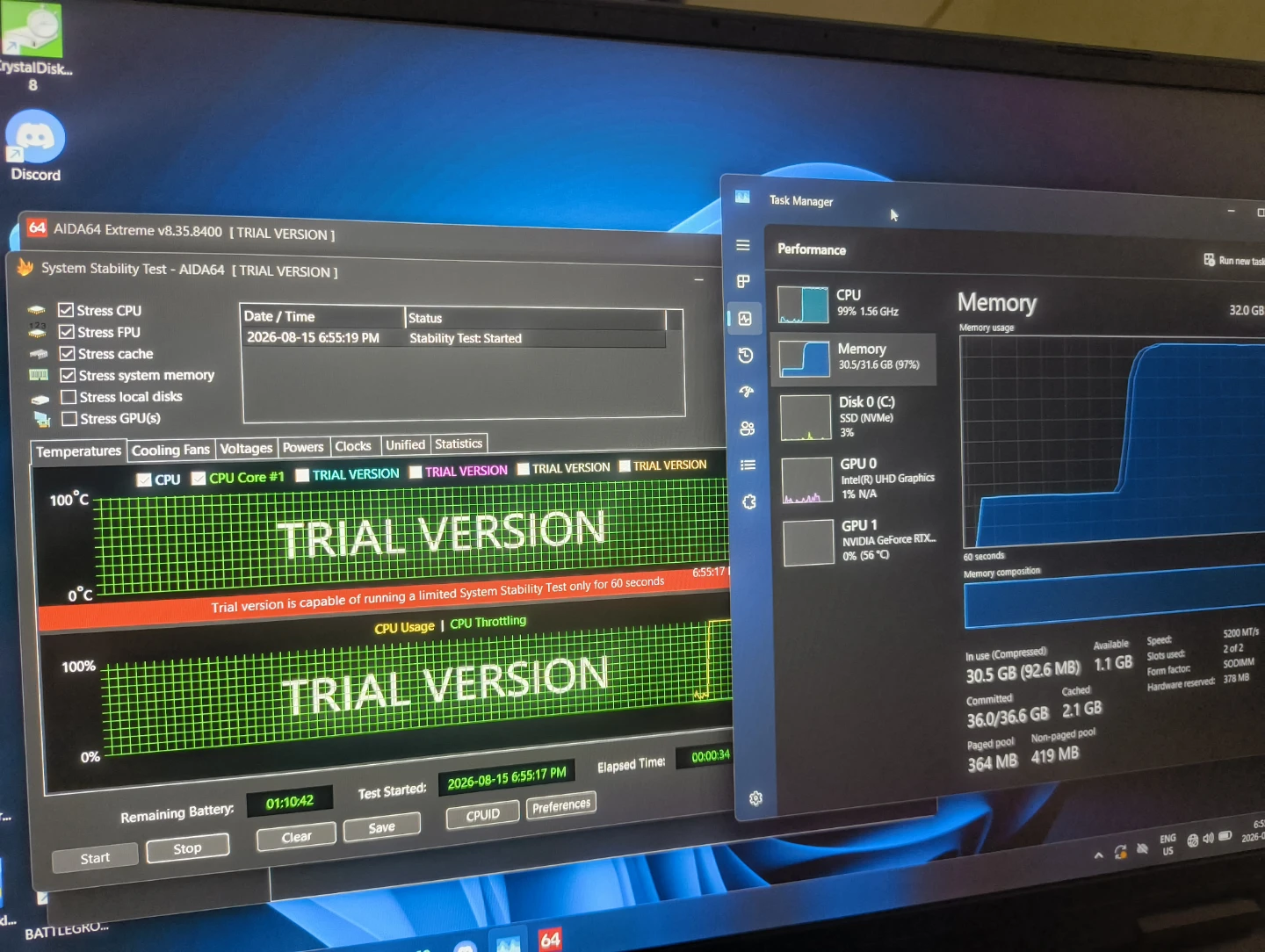Screen dimensions: 1265x952
Task: Switch to Voltages tab
Action: point(246,449)
